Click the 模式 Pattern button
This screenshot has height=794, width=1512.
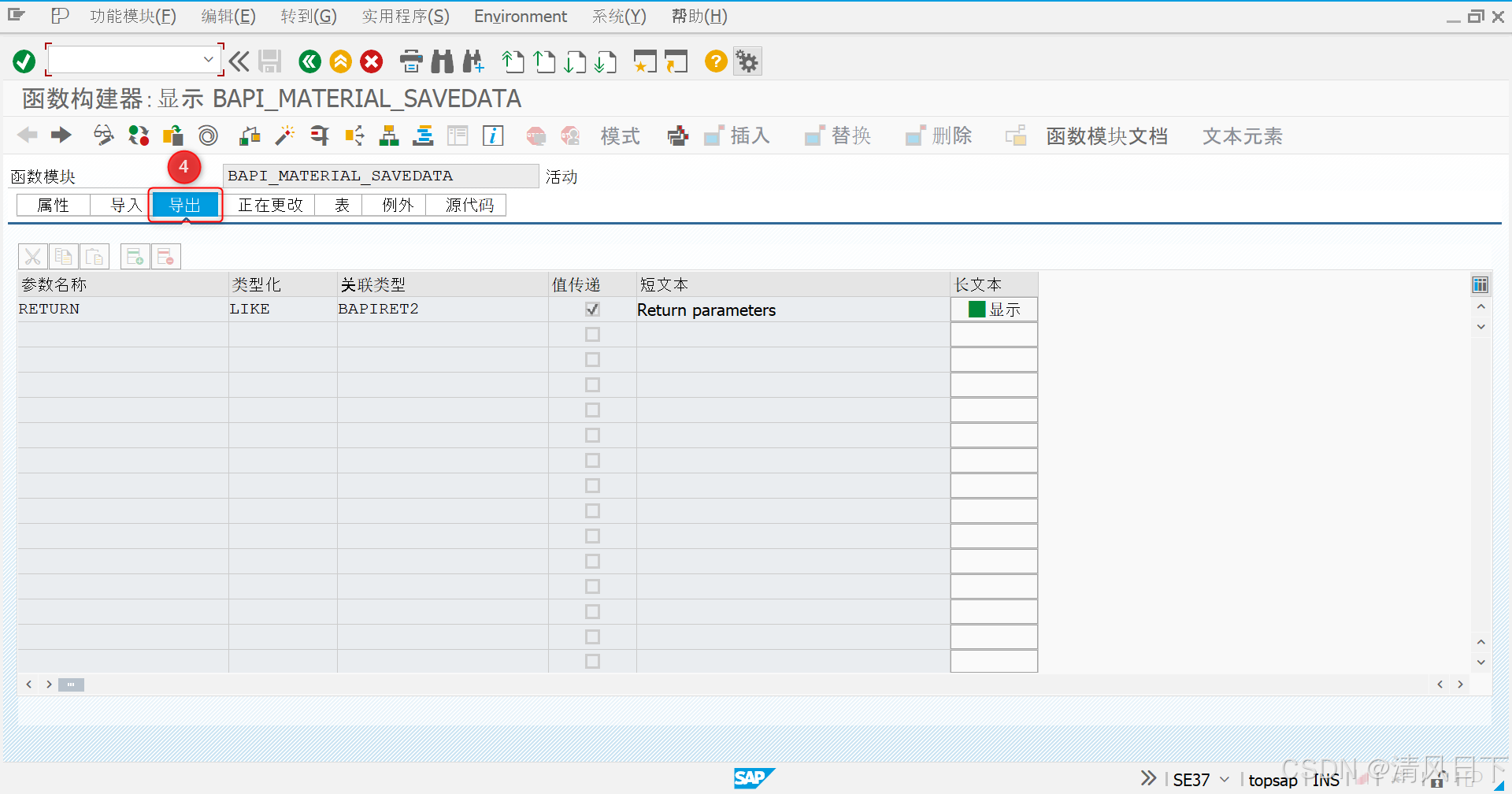620,136
